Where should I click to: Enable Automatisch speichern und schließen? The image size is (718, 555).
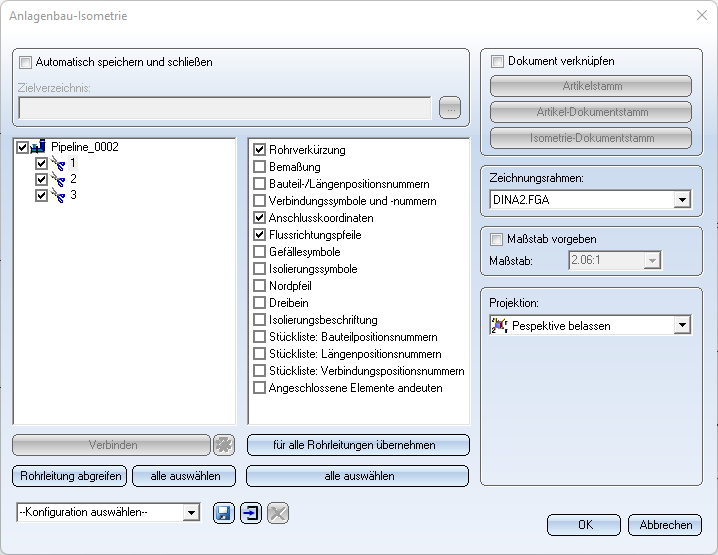[x=25, y=62]
